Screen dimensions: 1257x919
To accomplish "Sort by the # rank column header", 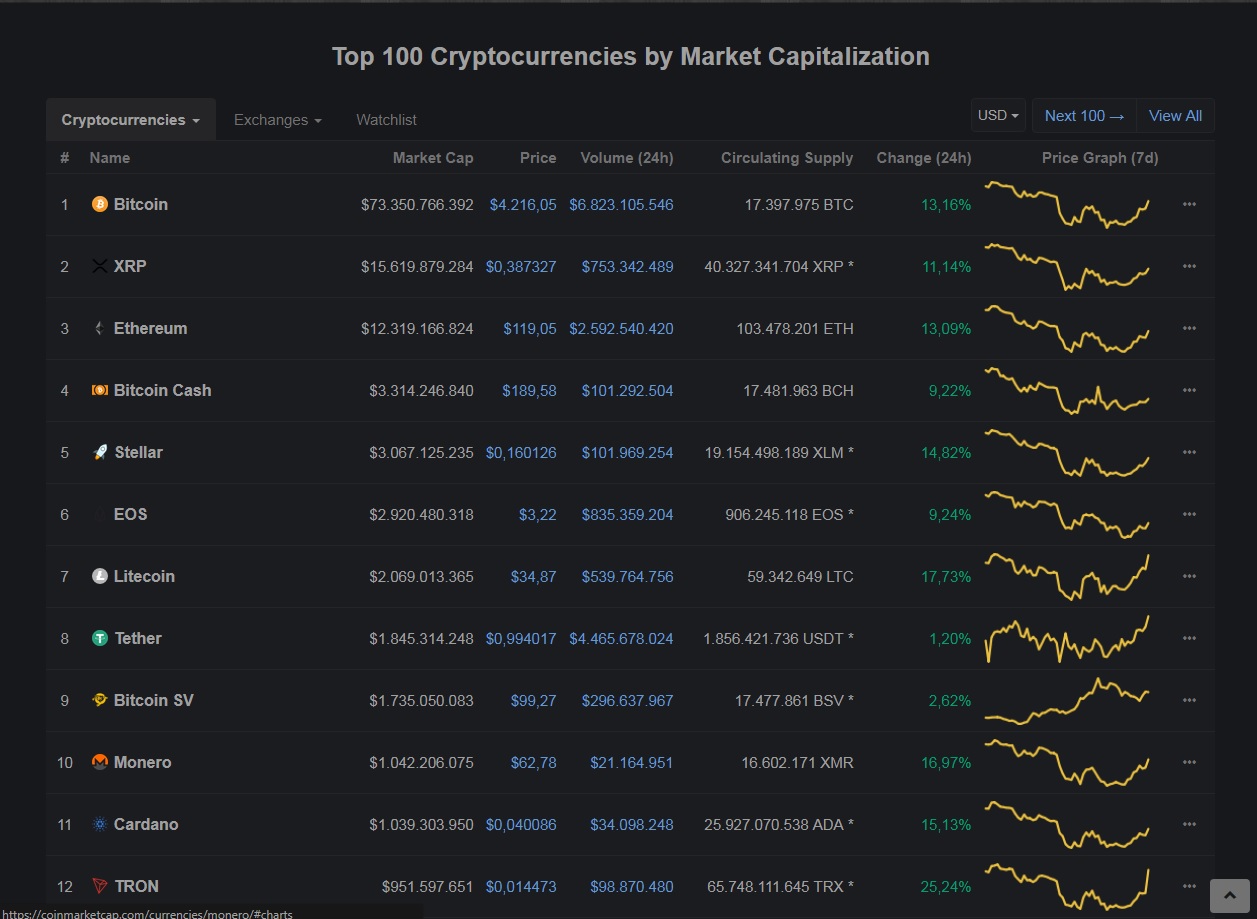I will point(65,158).
